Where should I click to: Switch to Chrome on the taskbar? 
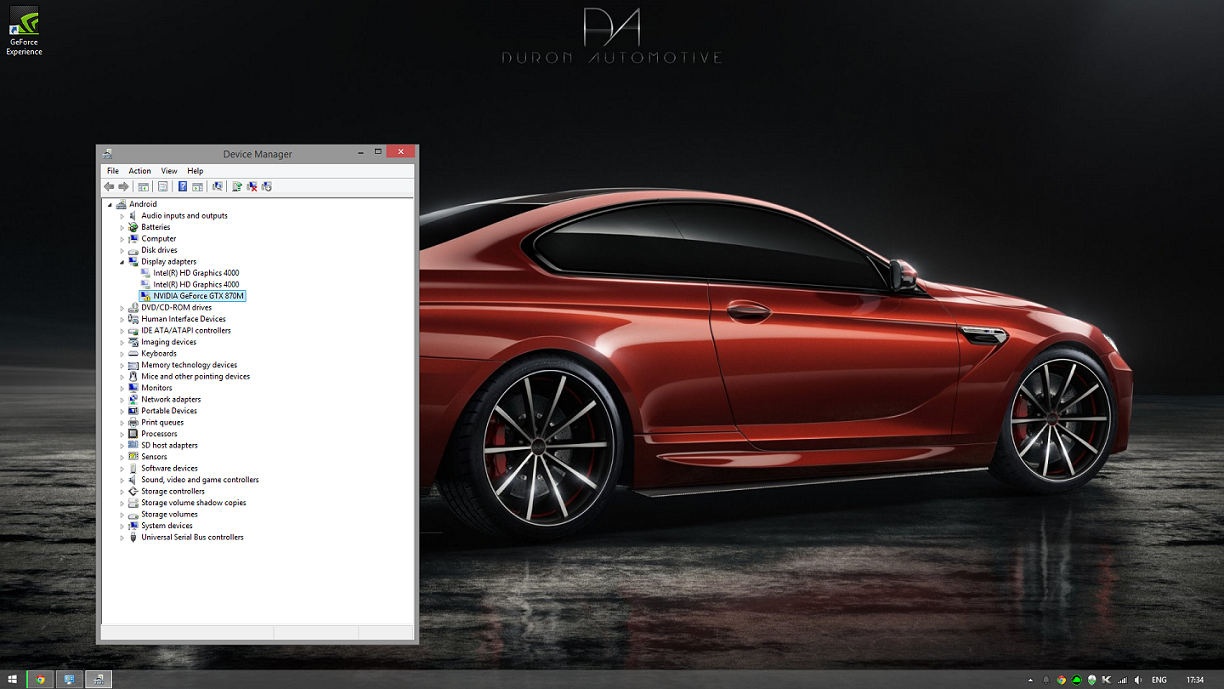(x=41, y=680)
